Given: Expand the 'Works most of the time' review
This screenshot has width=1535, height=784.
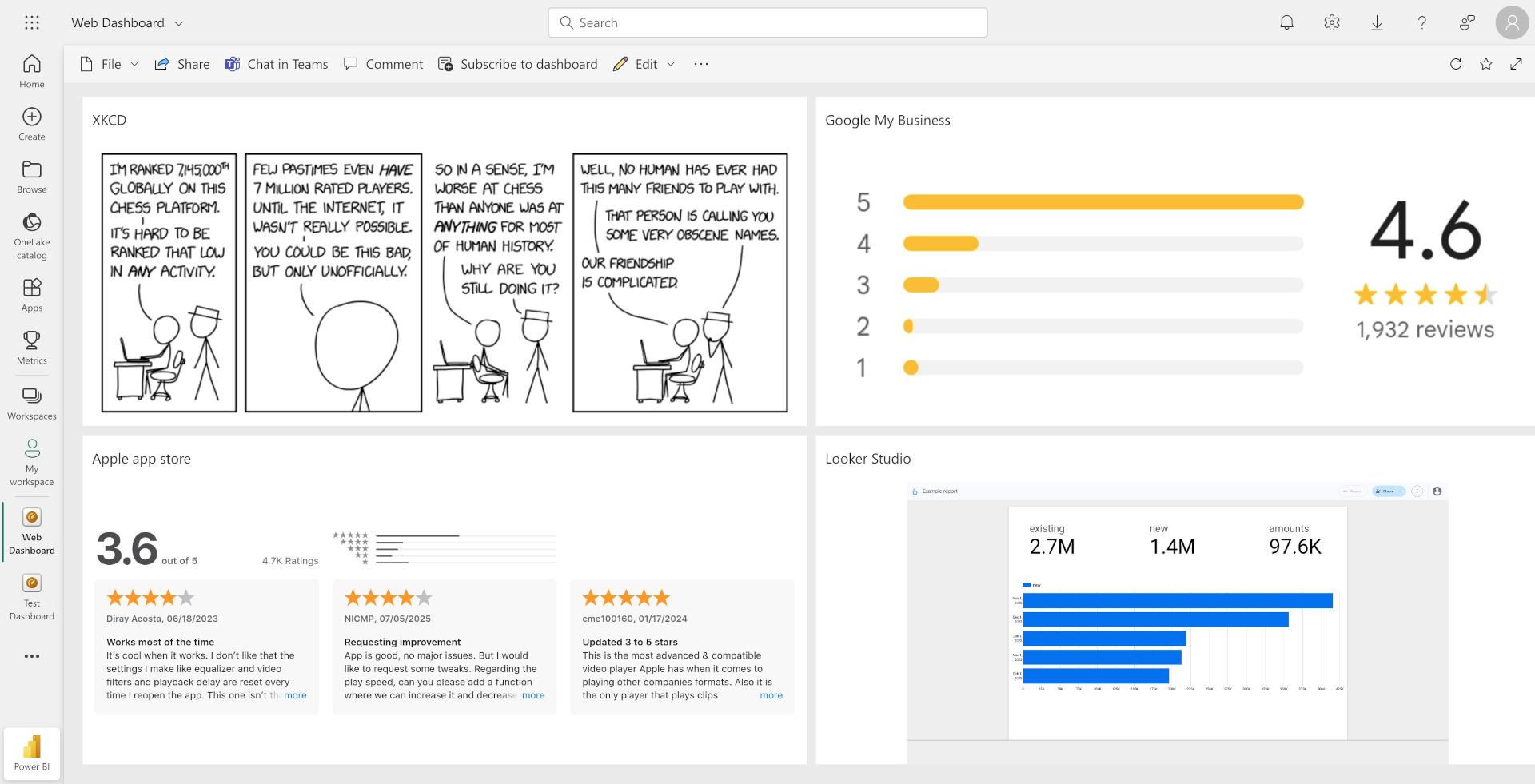Looking at the screenshot, I should 295,695.
